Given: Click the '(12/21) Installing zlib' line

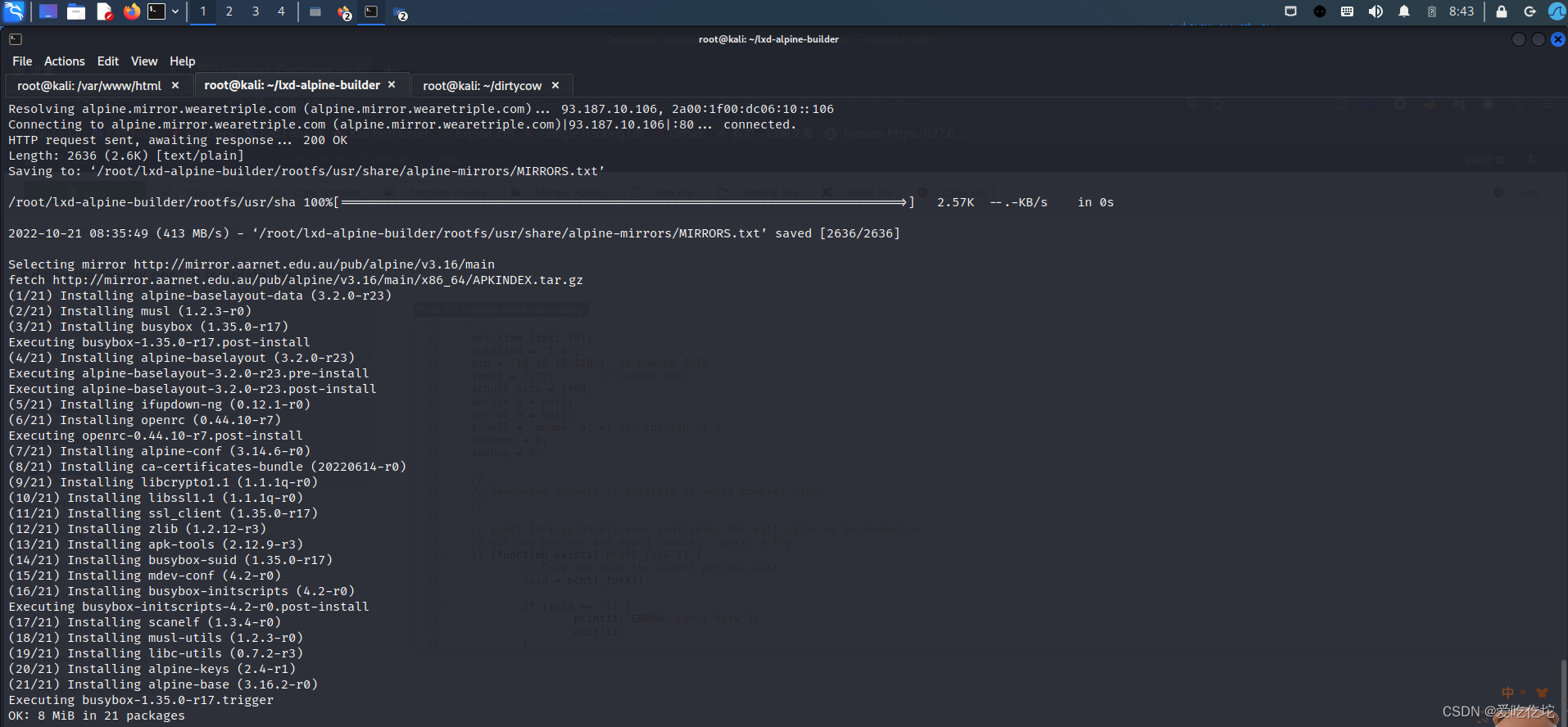Looking at the screenshot, I should (138, 529).
